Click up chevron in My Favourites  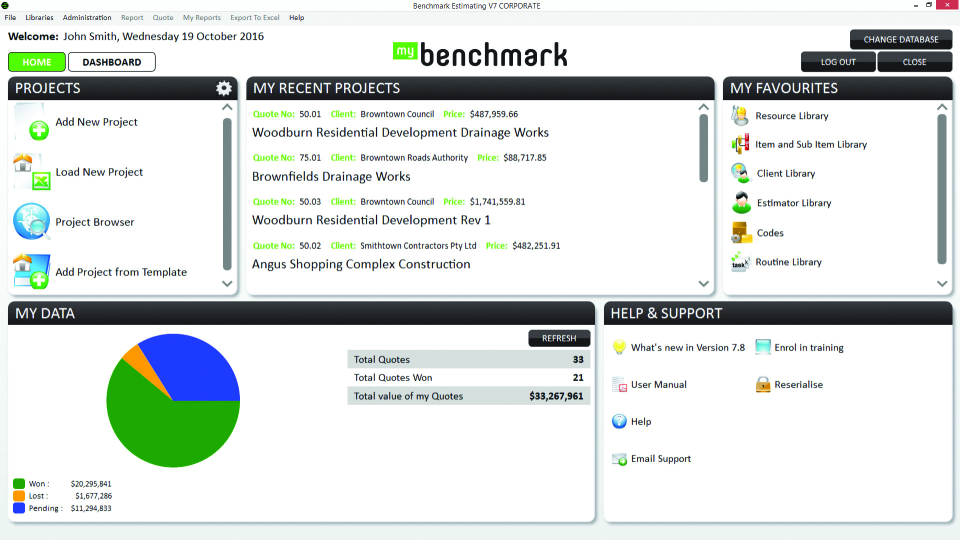point(942,107)
